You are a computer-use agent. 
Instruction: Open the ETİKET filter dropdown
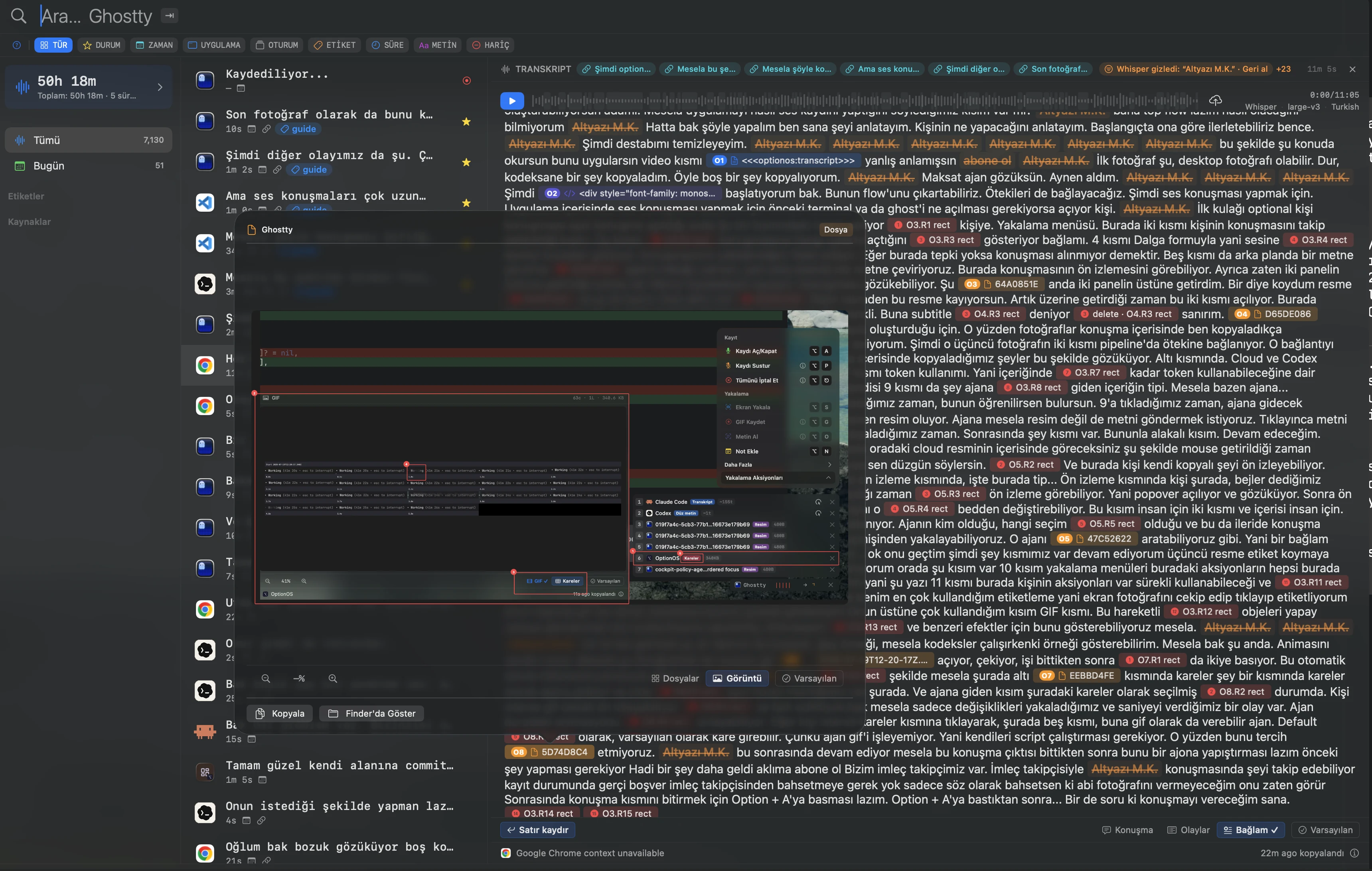pos(334,45)
